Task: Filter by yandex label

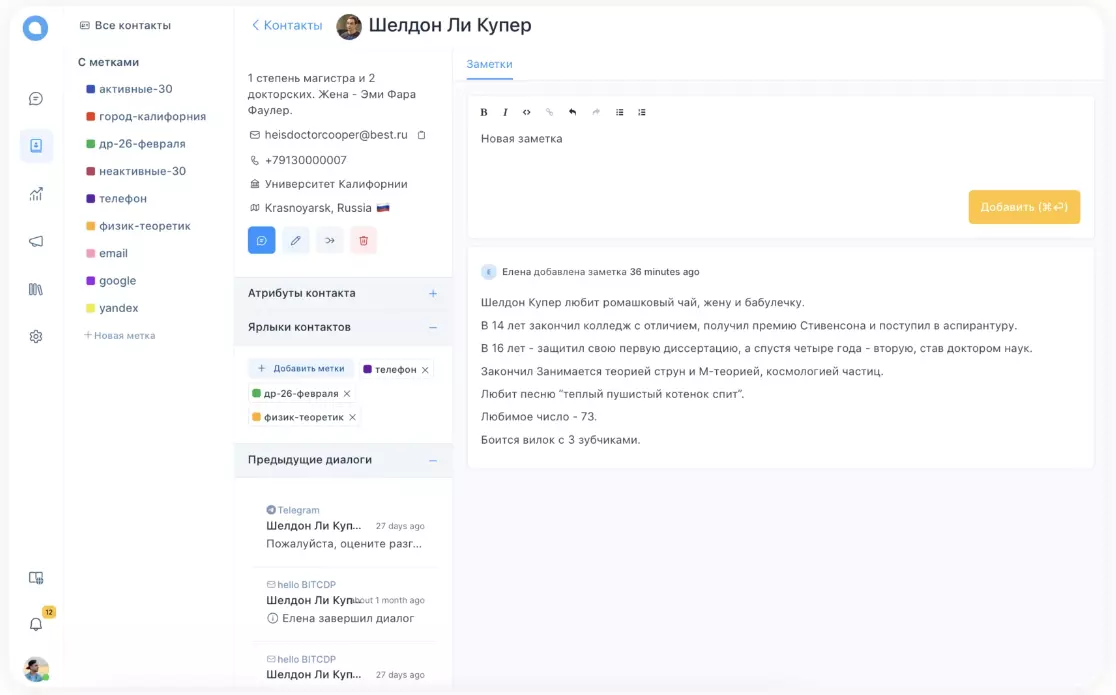Action: tap(112, 308)
